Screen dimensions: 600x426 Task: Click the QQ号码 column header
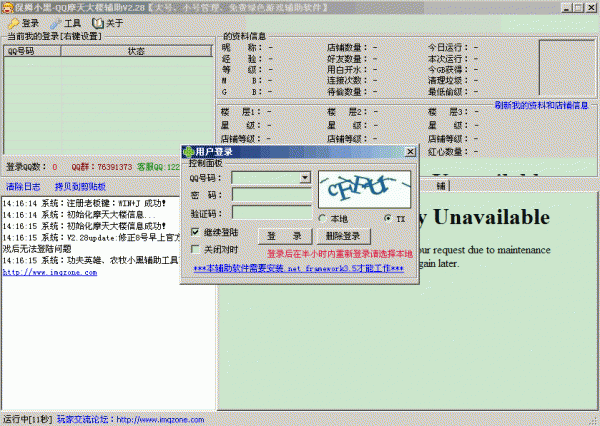point(32,51)
